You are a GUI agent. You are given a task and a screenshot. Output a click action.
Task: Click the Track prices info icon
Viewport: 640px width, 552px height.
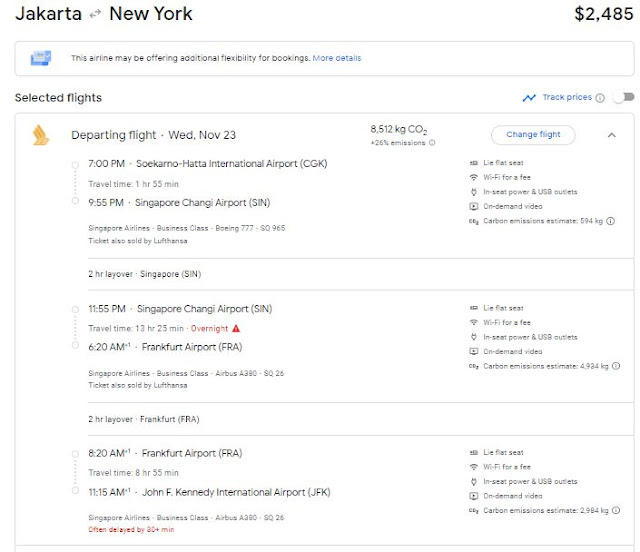click(600, 98)
